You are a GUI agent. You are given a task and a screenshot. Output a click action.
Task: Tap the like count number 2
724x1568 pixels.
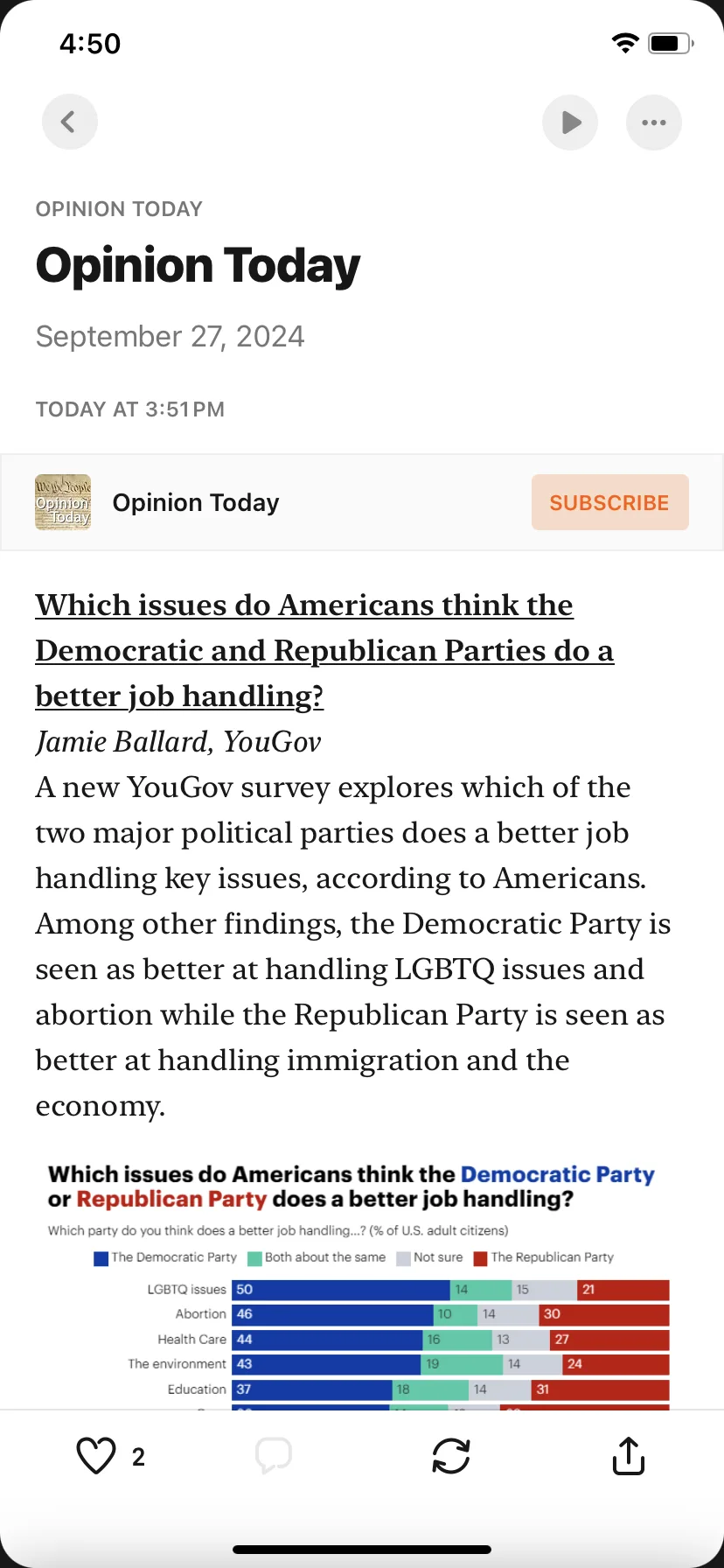[x=138, y=1457]
